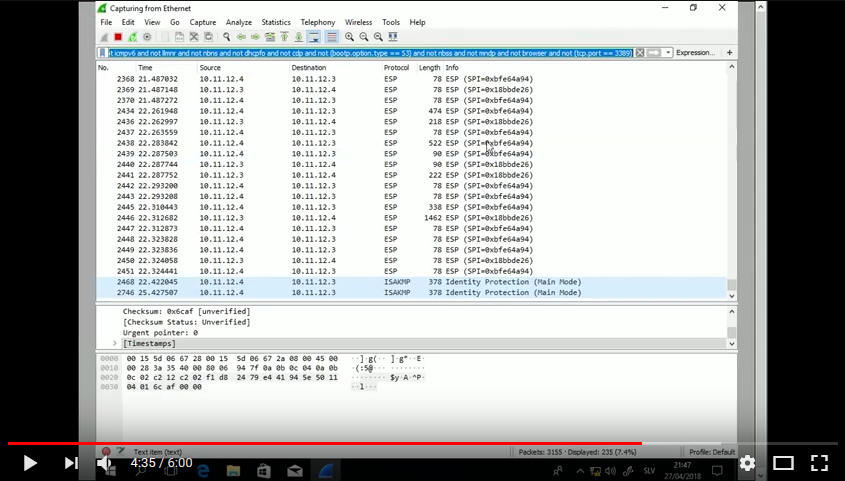Clear the display filter with X
This screenshot has width=845, height=481.
point(640,53)
